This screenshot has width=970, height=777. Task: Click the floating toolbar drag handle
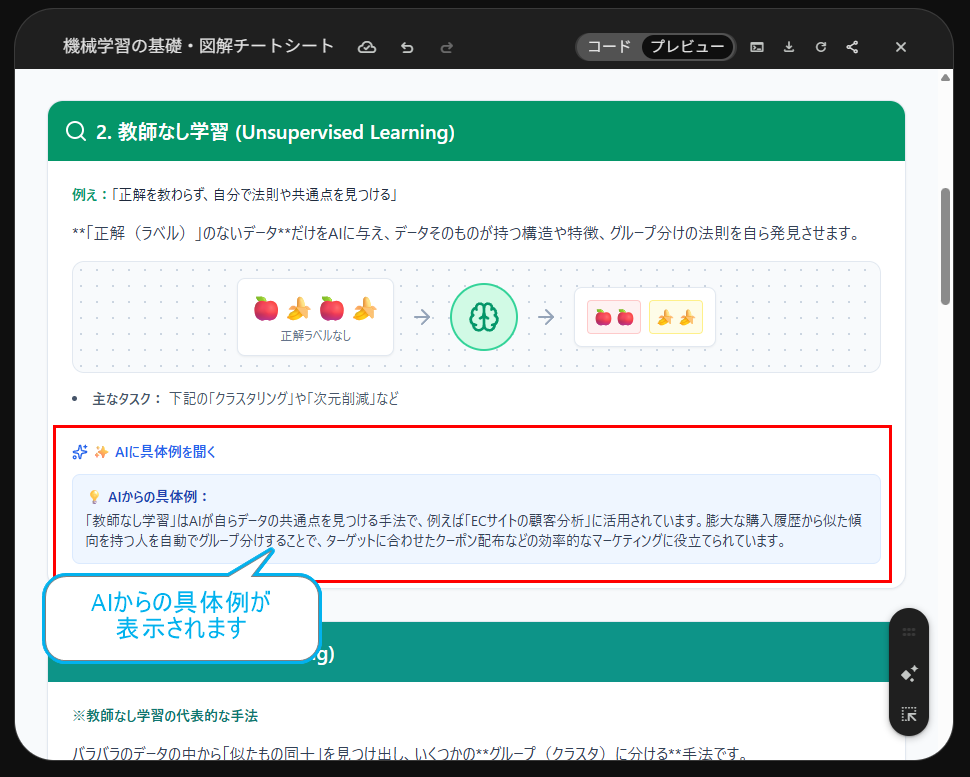tap(909, 632)
